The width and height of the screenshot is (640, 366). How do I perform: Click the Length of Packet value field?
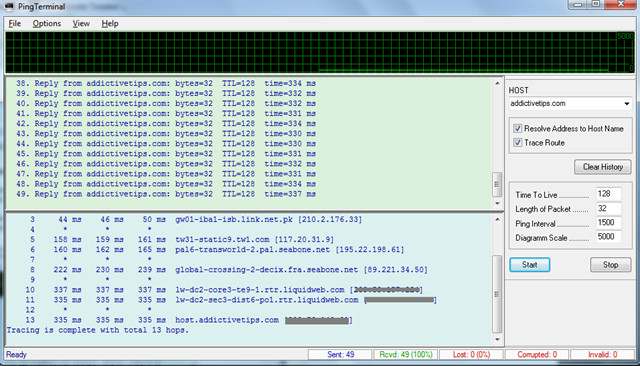tap(608, 209)
